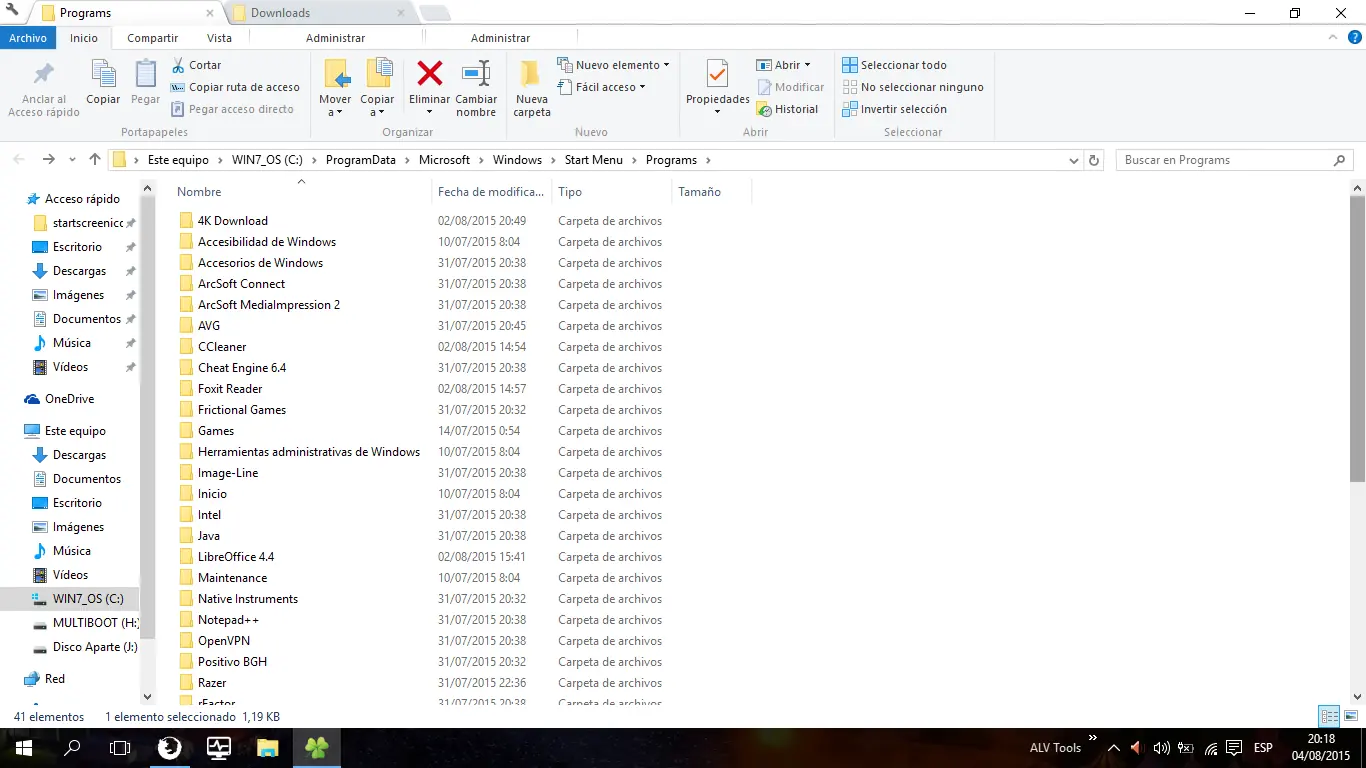1366x768 pixels.
Task: Open the system monitor taskbar icon
Action: (x=219, y=748)
